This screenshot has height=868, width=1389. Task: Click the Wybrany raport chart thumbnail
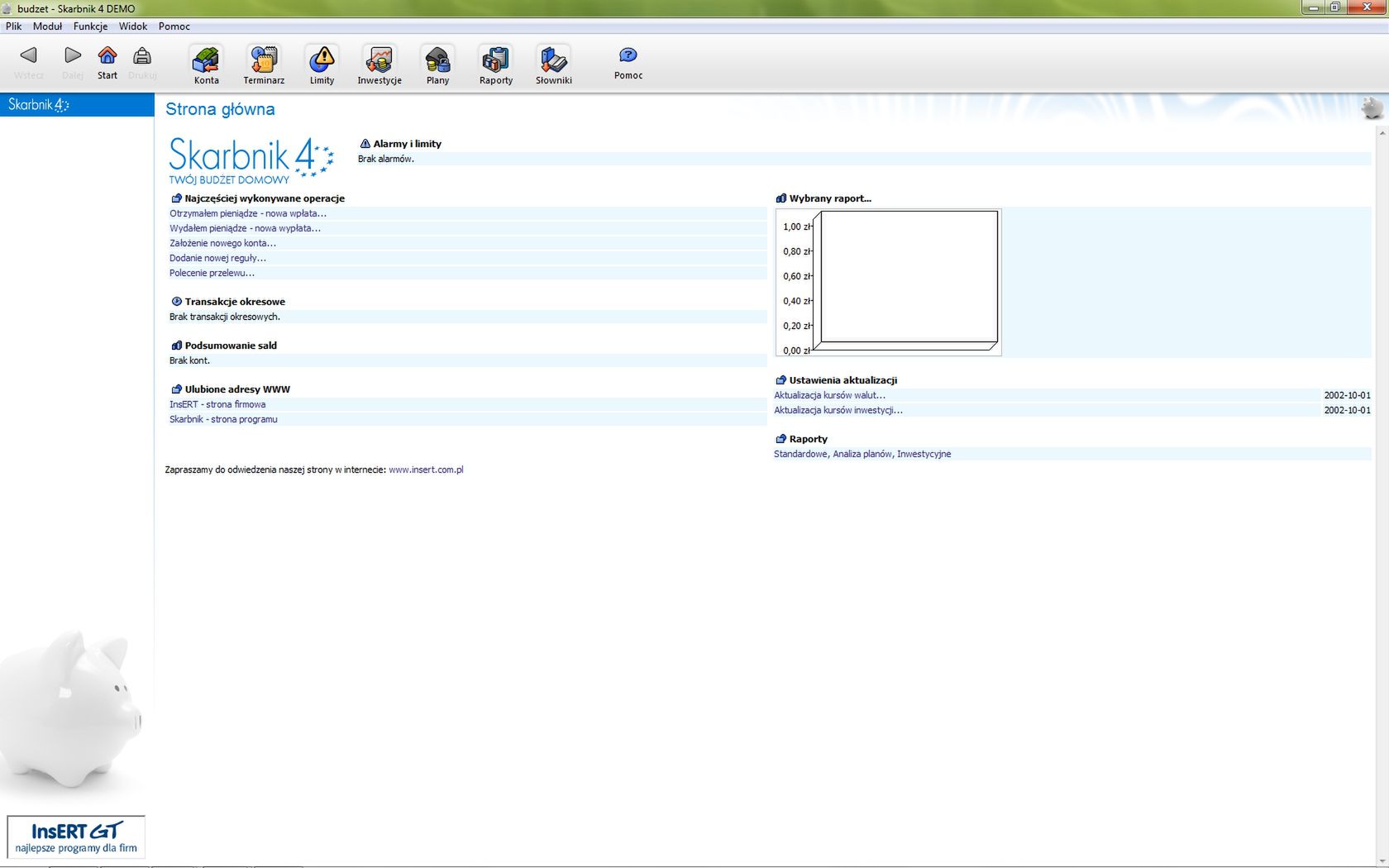pyautogui.click(x=888, y=282)
